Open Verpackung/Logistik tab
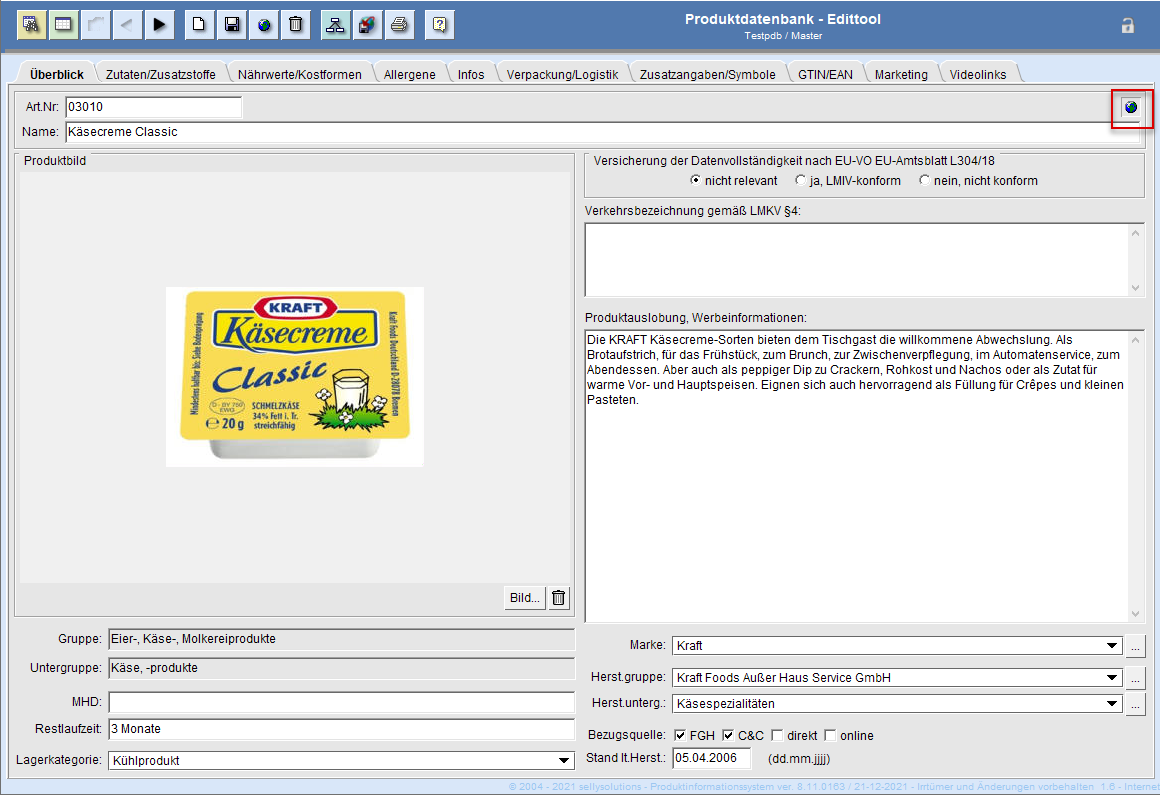Screen dimensions: 1160x795 click(562, 75)
